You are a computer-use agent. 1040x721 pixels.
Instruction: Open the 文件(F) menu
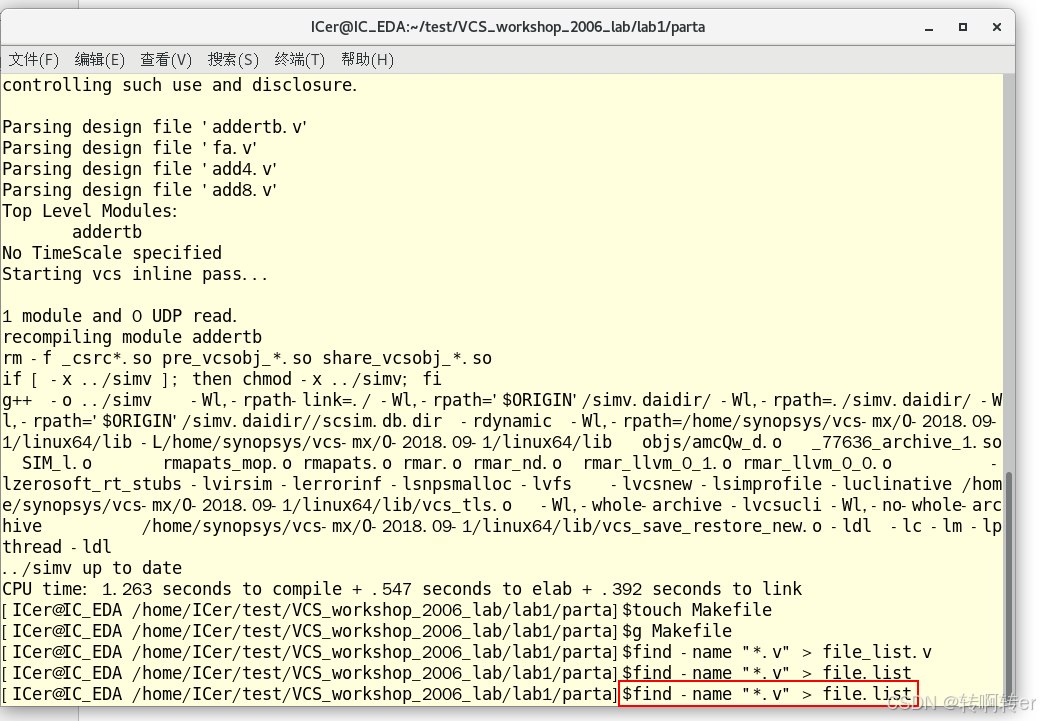tap(33, 59)
